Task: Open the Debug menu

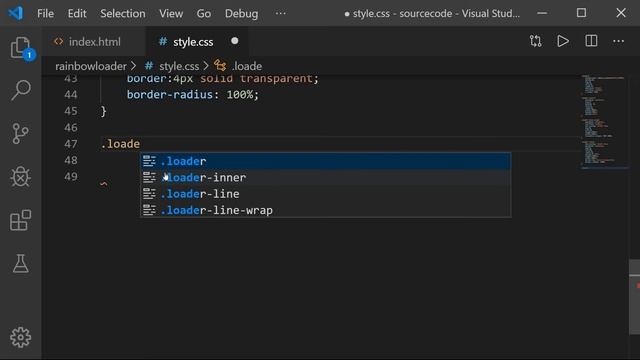Action: click(241, 13)
